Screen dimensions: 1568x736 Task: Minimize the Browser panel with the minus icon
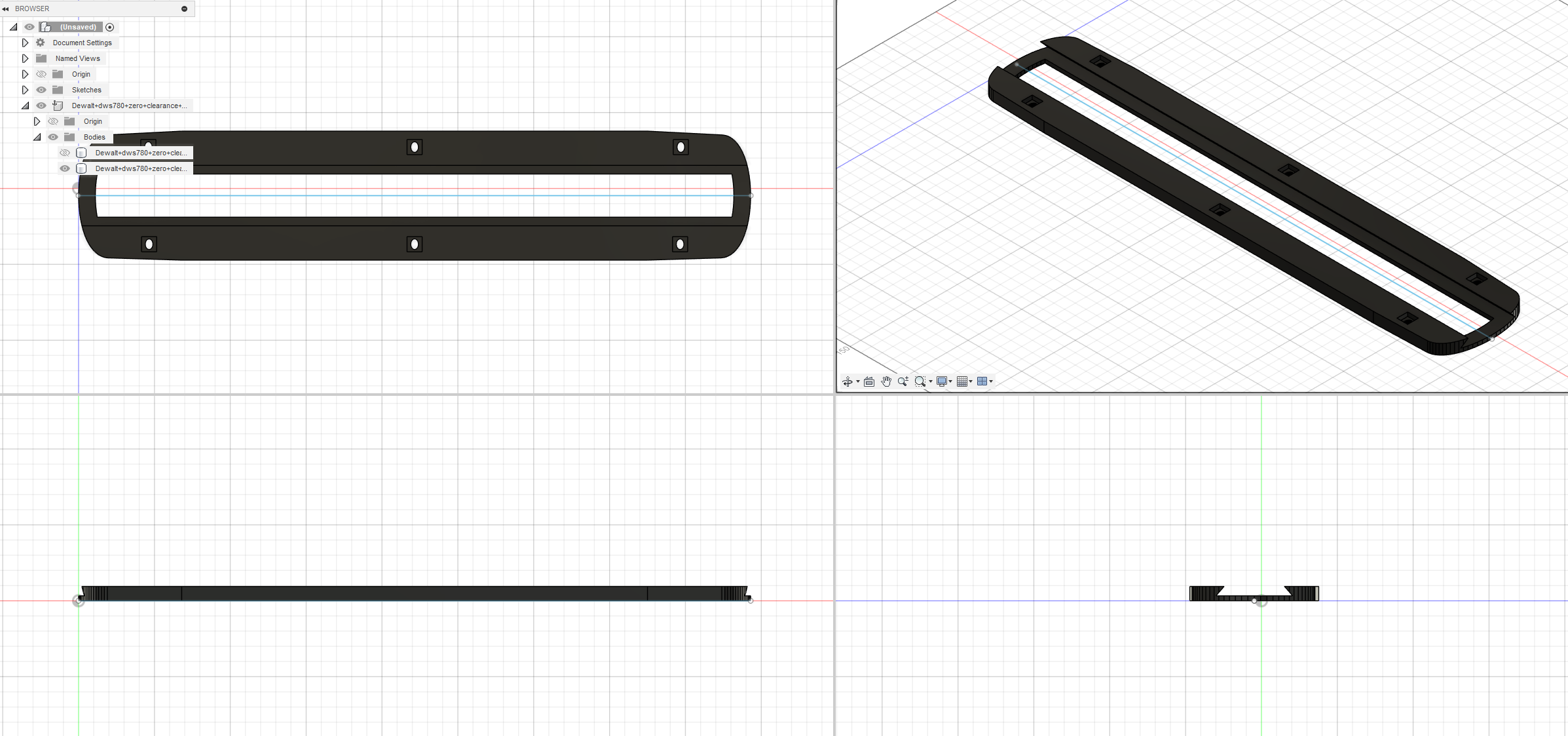click(185, 9)
